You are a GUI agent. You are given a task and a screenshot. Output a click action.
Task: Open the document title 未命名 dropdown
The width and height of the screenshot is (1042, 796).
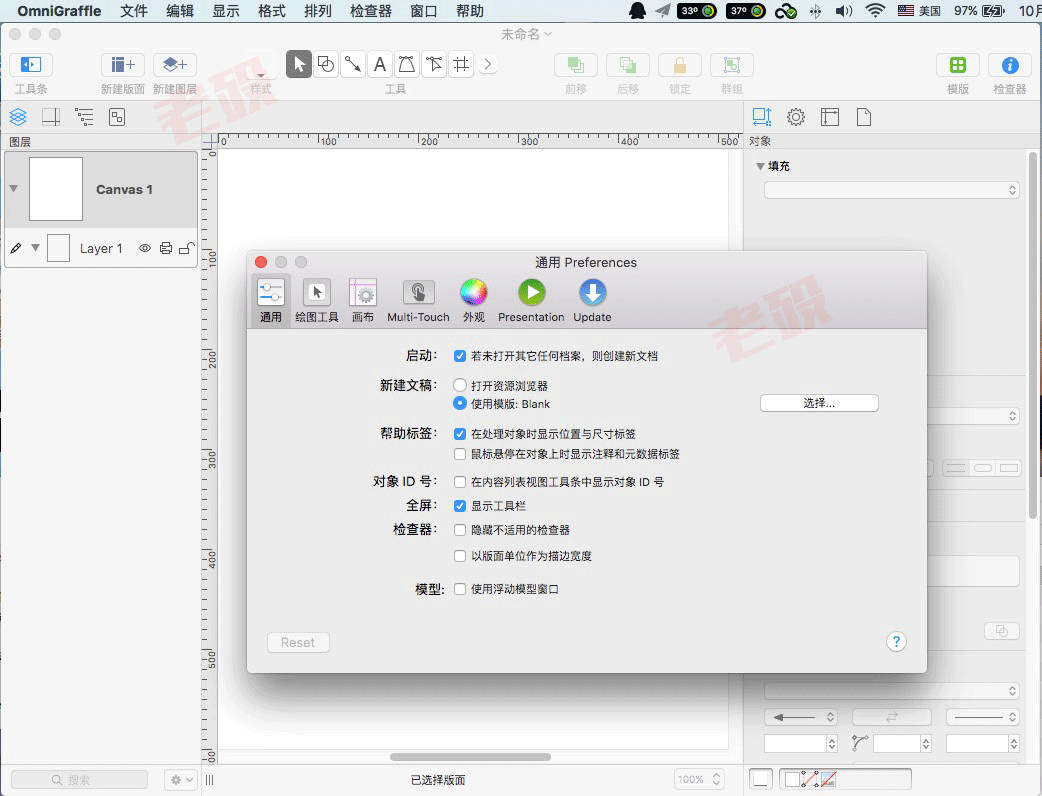click(x=526, y=34)
